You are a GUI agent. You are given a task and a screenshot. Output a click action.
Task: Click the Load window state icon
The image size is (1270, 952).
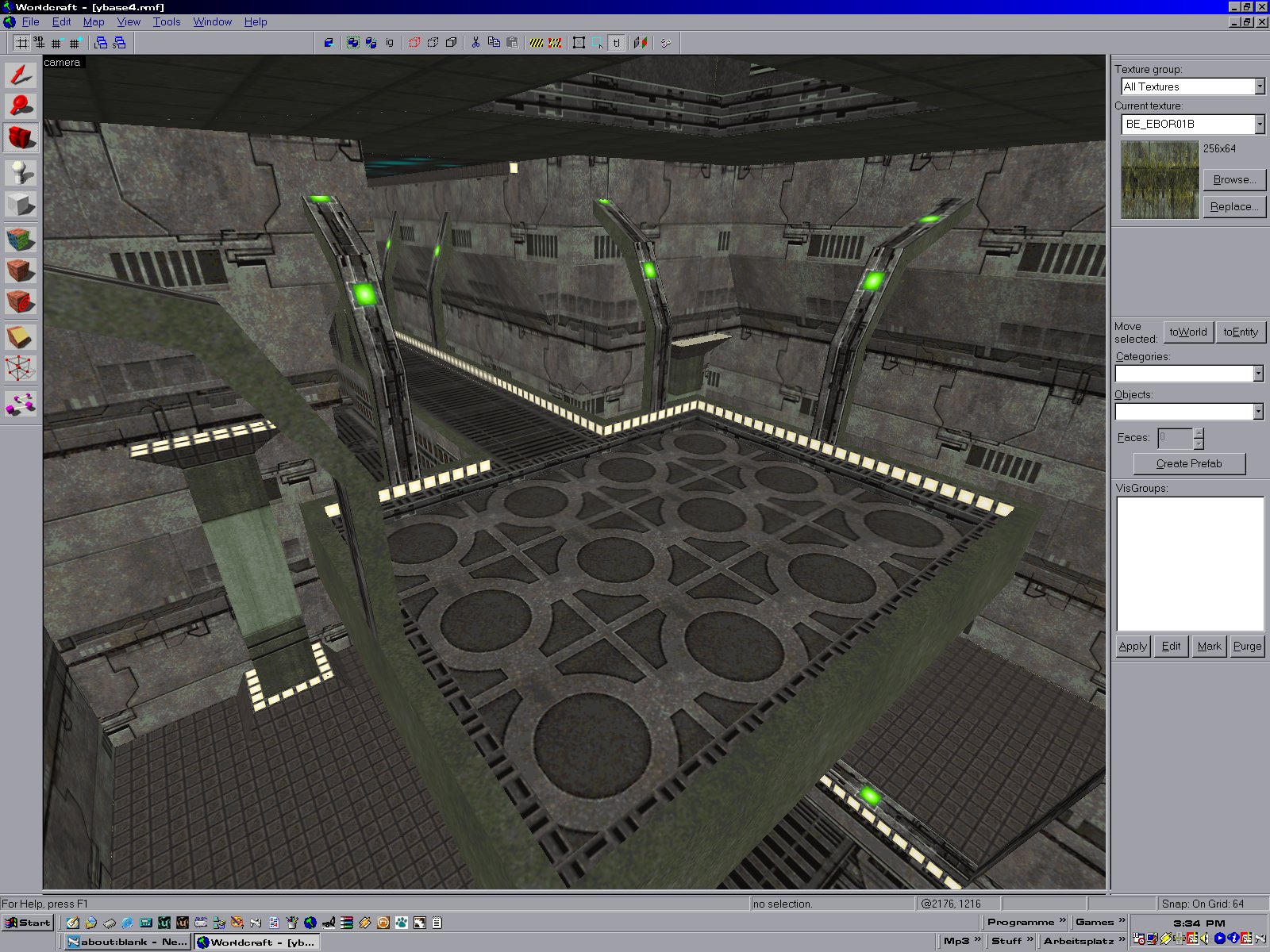[x=101, y=43]
